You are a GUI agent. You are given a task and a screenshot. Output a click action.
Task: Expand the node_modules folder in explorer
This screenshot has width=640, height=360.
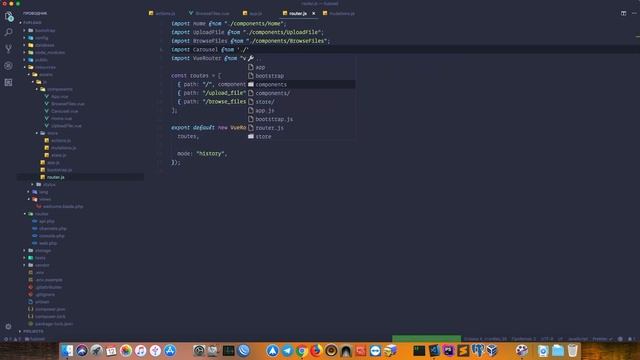tap(49, 53)
